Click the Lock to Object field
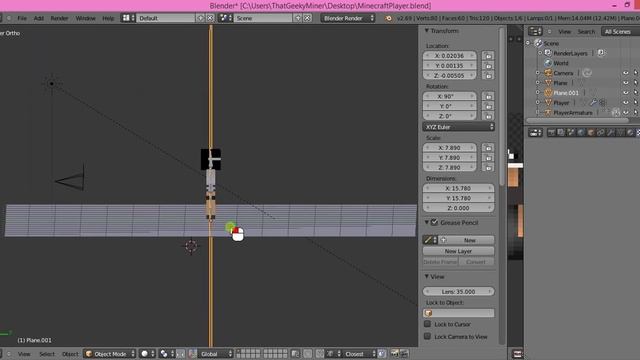Image resolution: width=640 pixels, height=360 pixels. click(458, 313)
